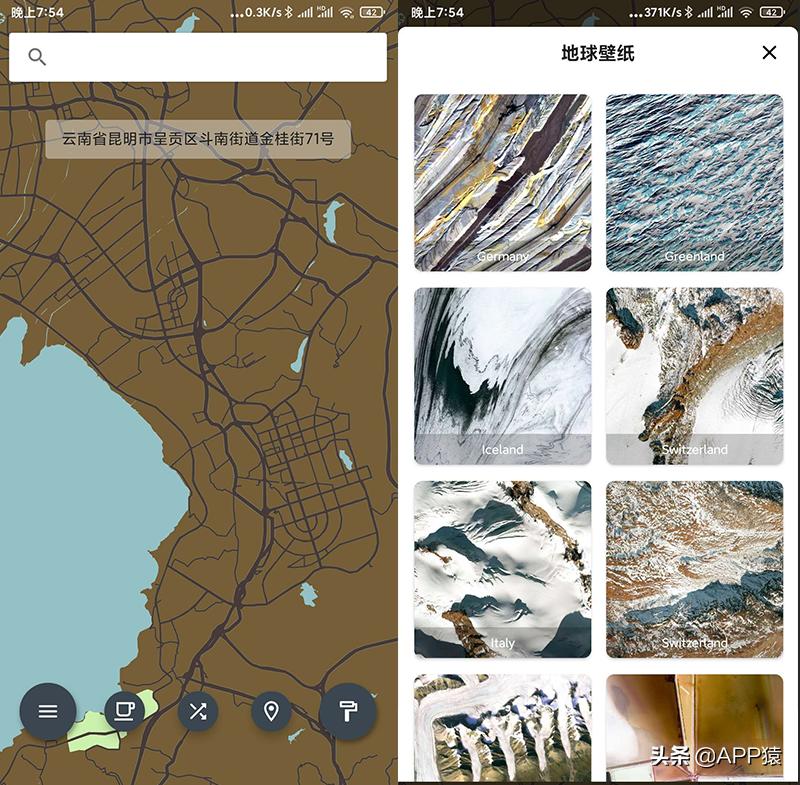Image resolution: width=800 pixels, height=785 pixels.
Task: Open the hamburger menu button
Action: (48, 711)
